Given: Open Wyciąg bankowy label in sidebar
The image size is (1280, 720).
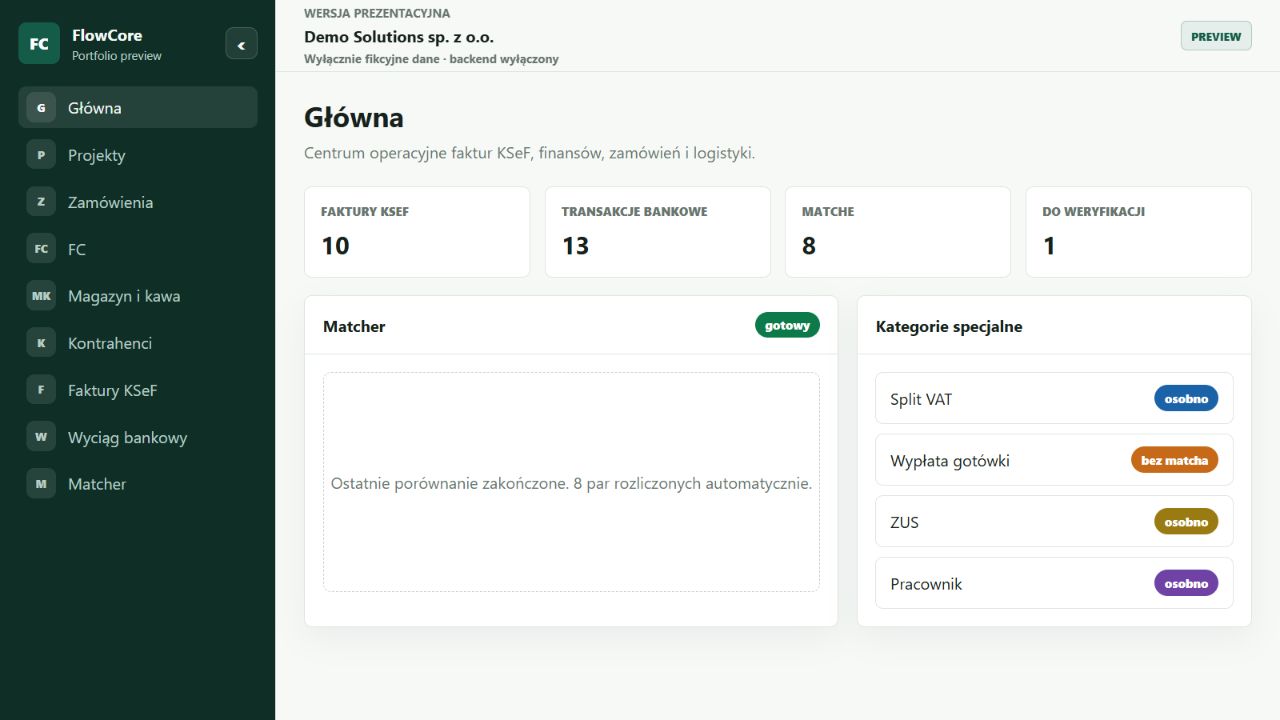Looking at the screenshot, I should 128,437.
